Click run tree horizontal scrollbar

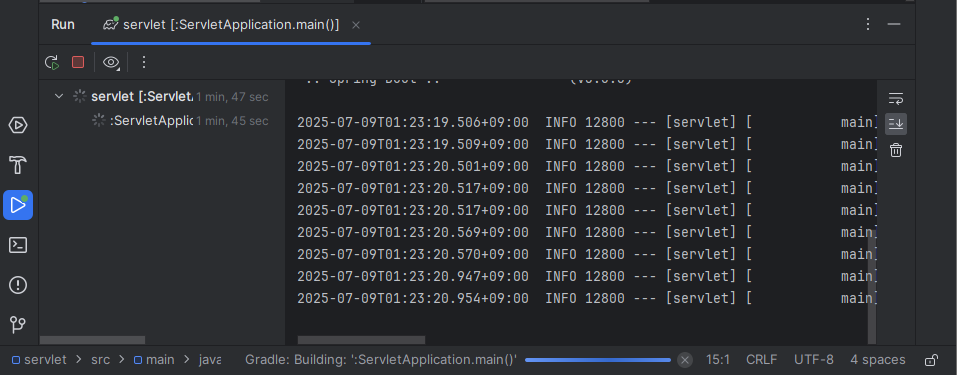[x=93, y=340]
